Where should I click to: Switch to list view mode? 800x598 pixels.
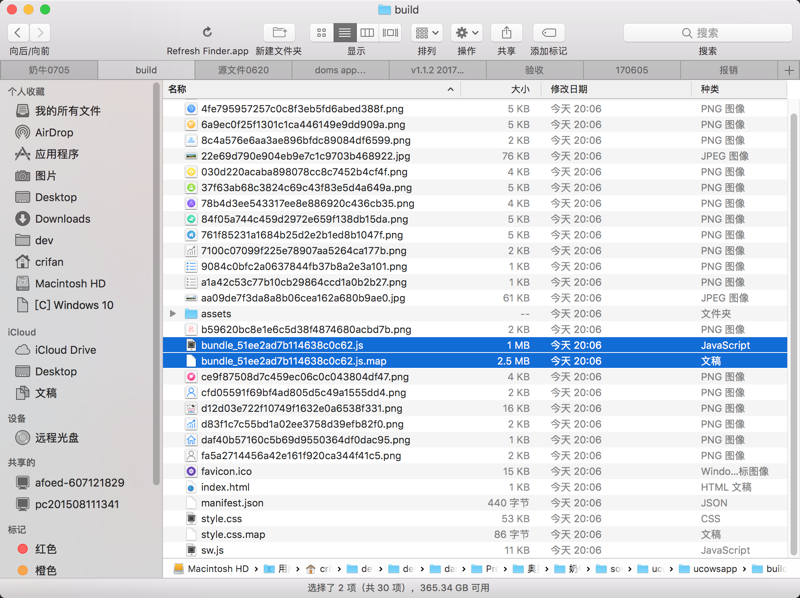344,33
